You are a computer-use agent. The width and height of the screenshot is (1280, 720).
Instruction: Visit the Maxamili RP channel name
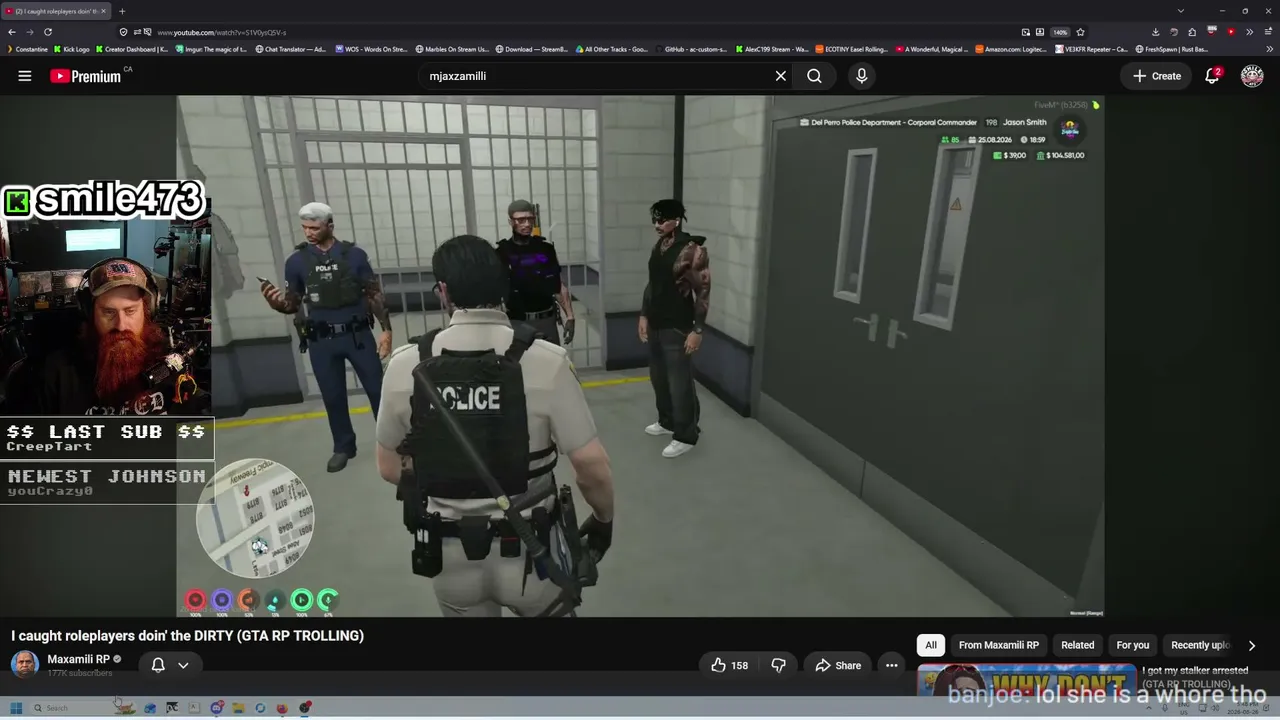point(78,659)
